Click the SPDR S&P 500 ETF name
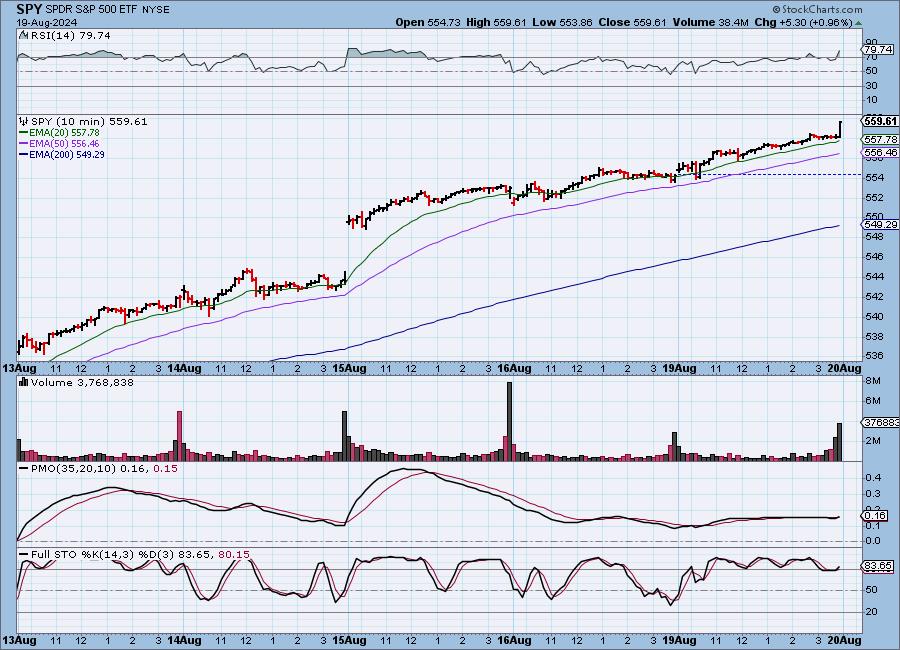The height and width of the screenshot is (650, 900). tap(91, 10)
